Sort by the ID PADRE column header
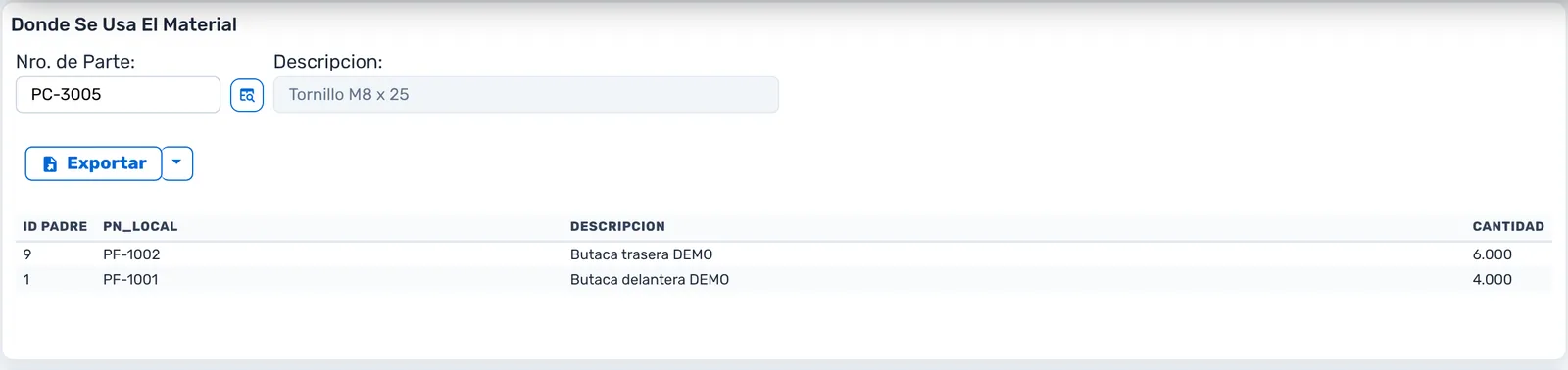This screenshot has height=370, width=1568. tap(55, 226)
